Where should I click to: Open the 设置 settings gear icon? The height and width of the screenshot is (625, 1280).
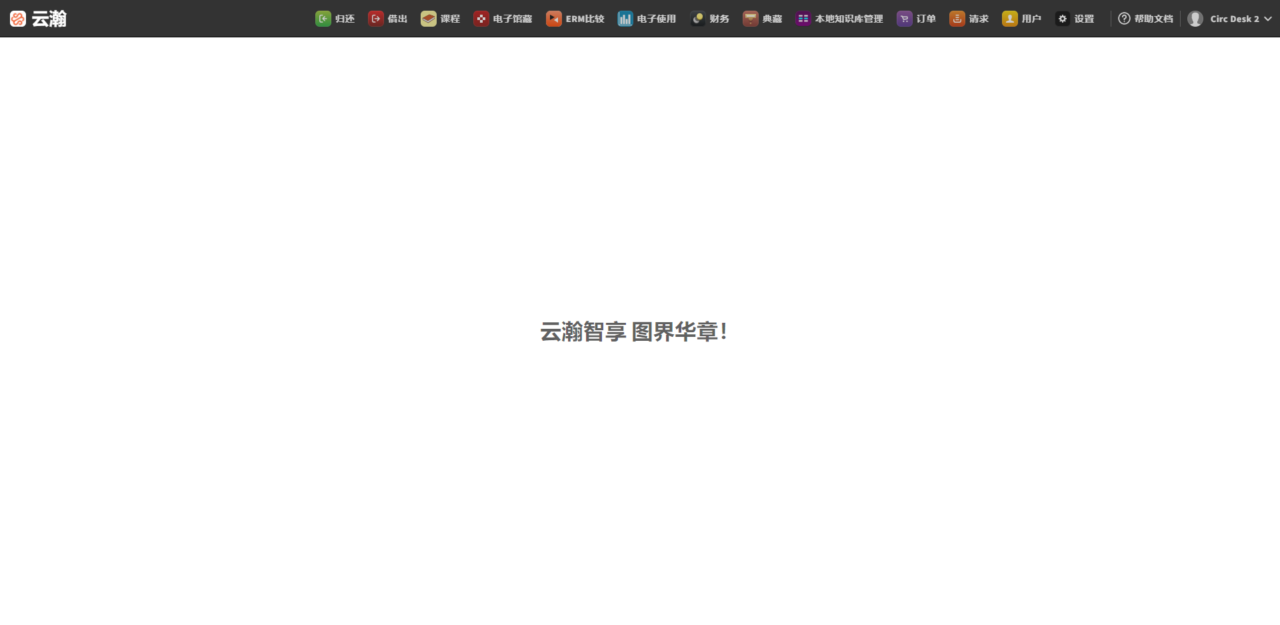point(1063,18)
